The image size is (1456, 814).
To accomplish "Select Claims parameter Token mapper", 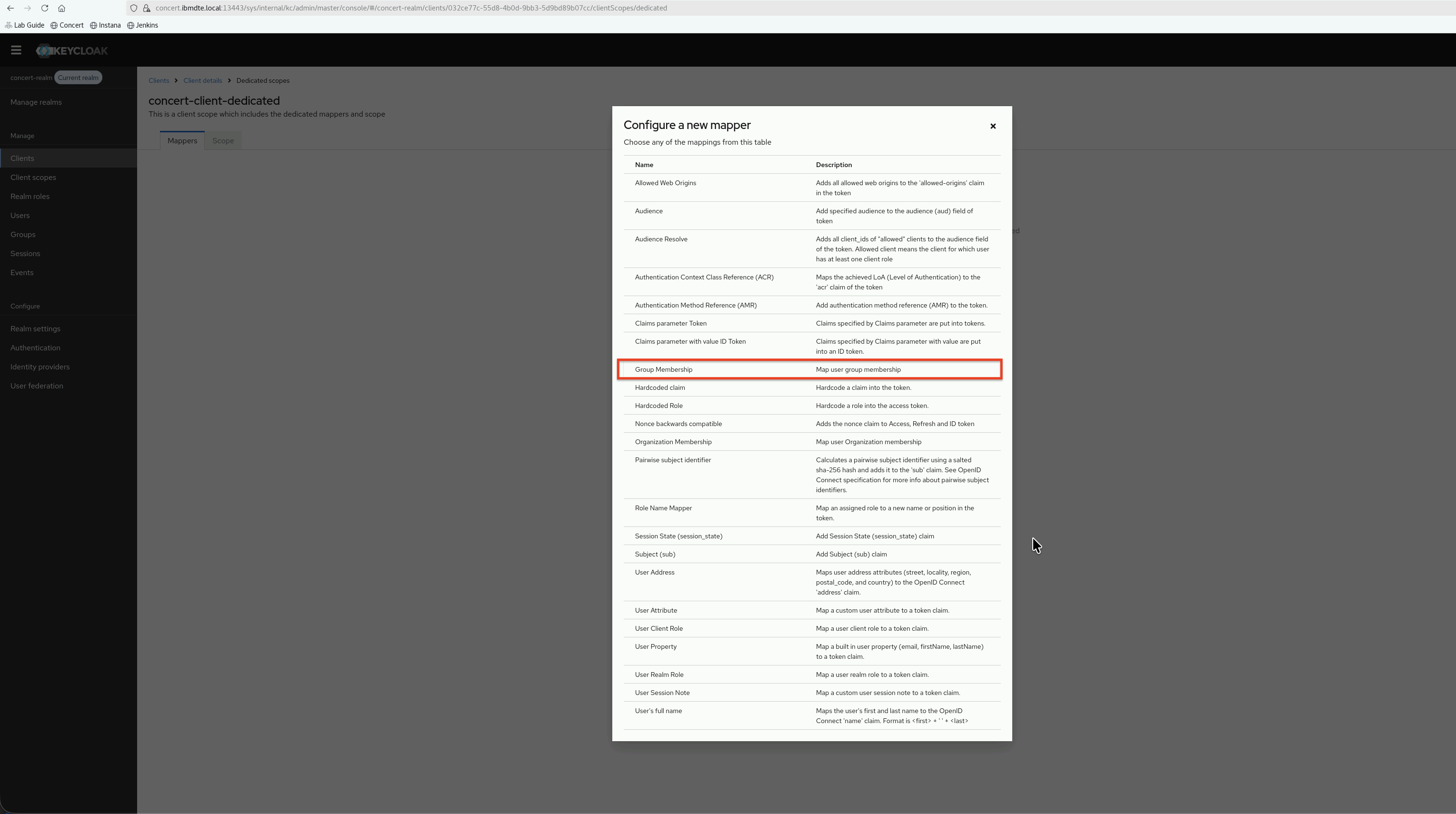I will pyautogui.click(x=812, y=323).
